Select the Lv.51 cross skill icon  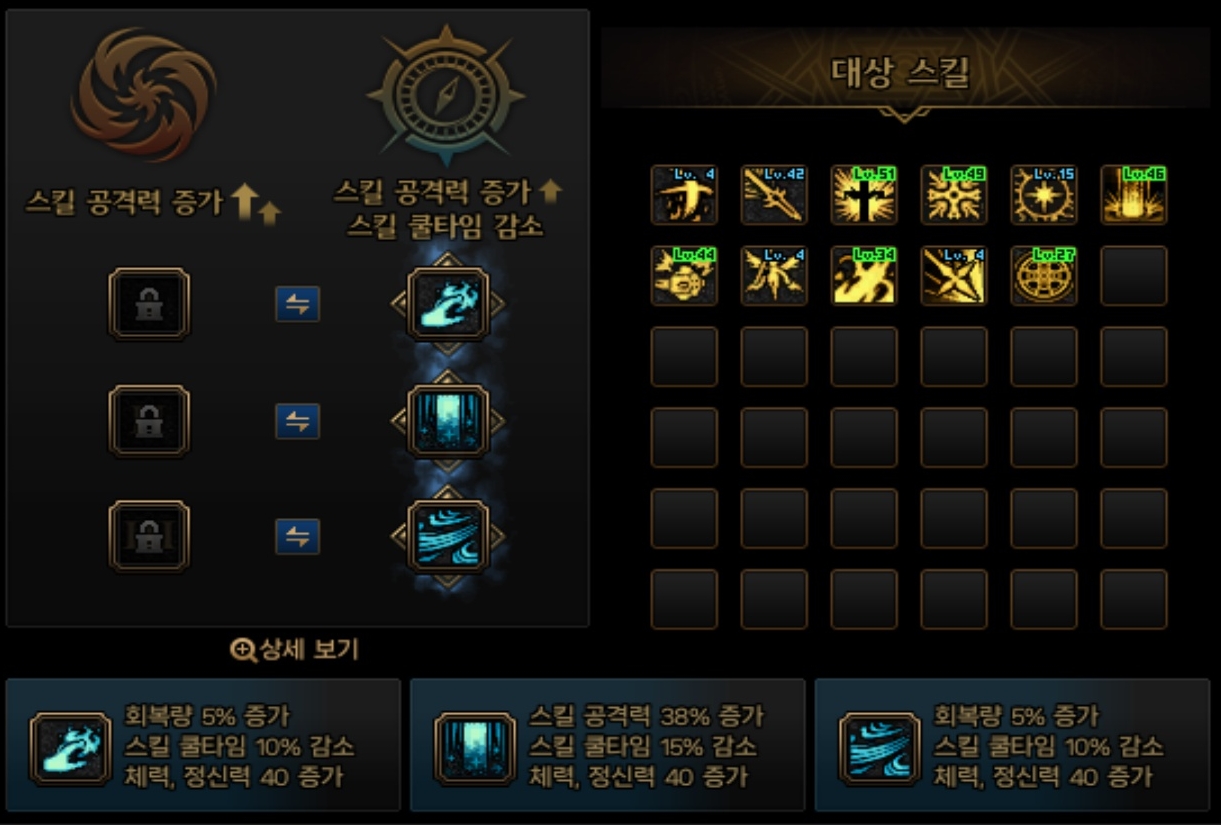click(x=864, y=195)
